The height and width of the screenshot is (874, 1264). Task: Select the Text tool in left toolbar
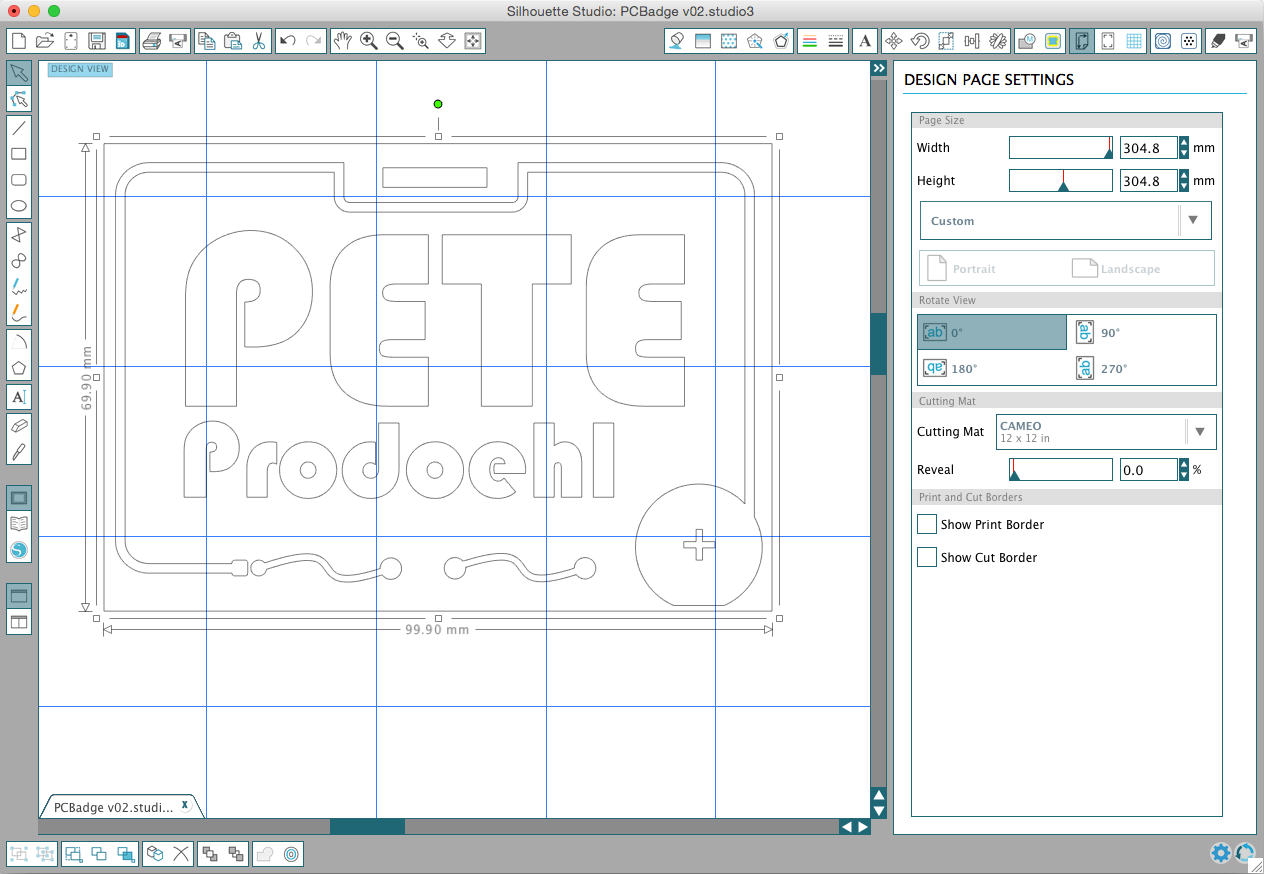tap(18, 397)
